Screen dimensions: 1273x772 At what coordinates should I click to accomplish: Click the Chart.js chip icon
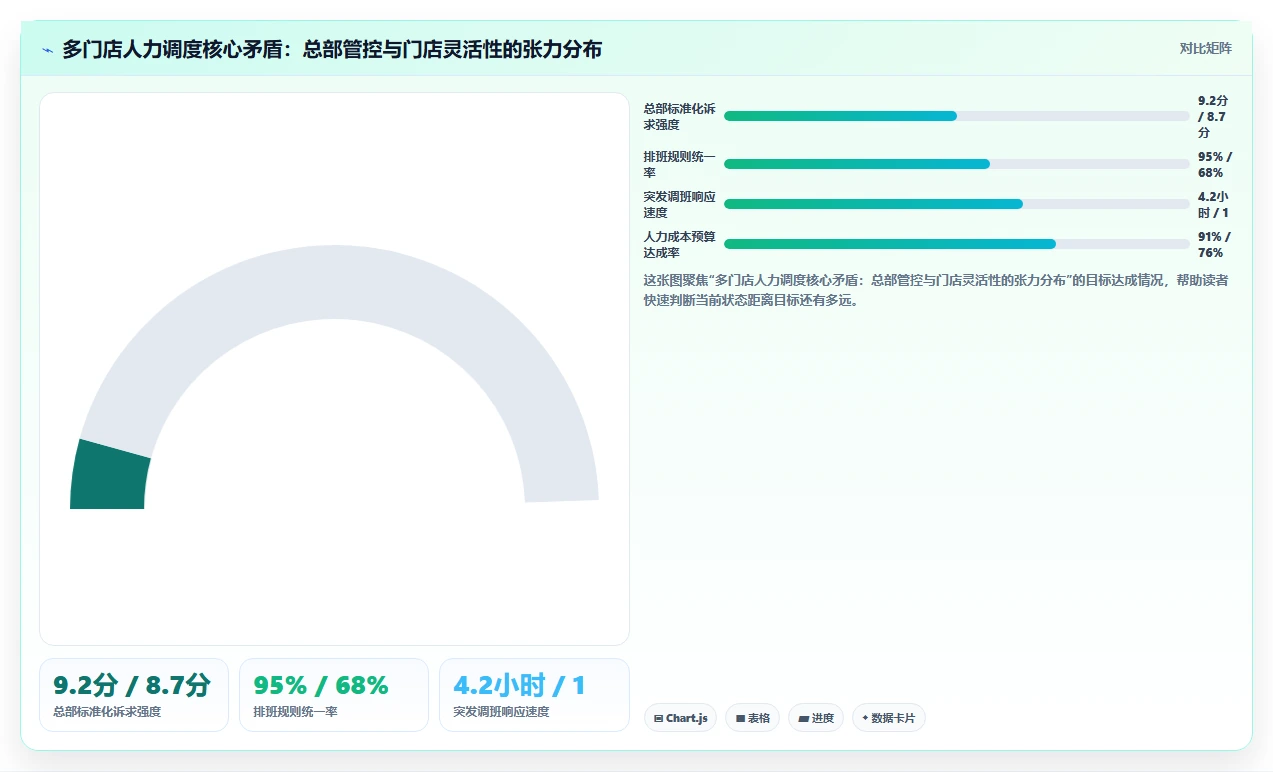coord(658,718)
